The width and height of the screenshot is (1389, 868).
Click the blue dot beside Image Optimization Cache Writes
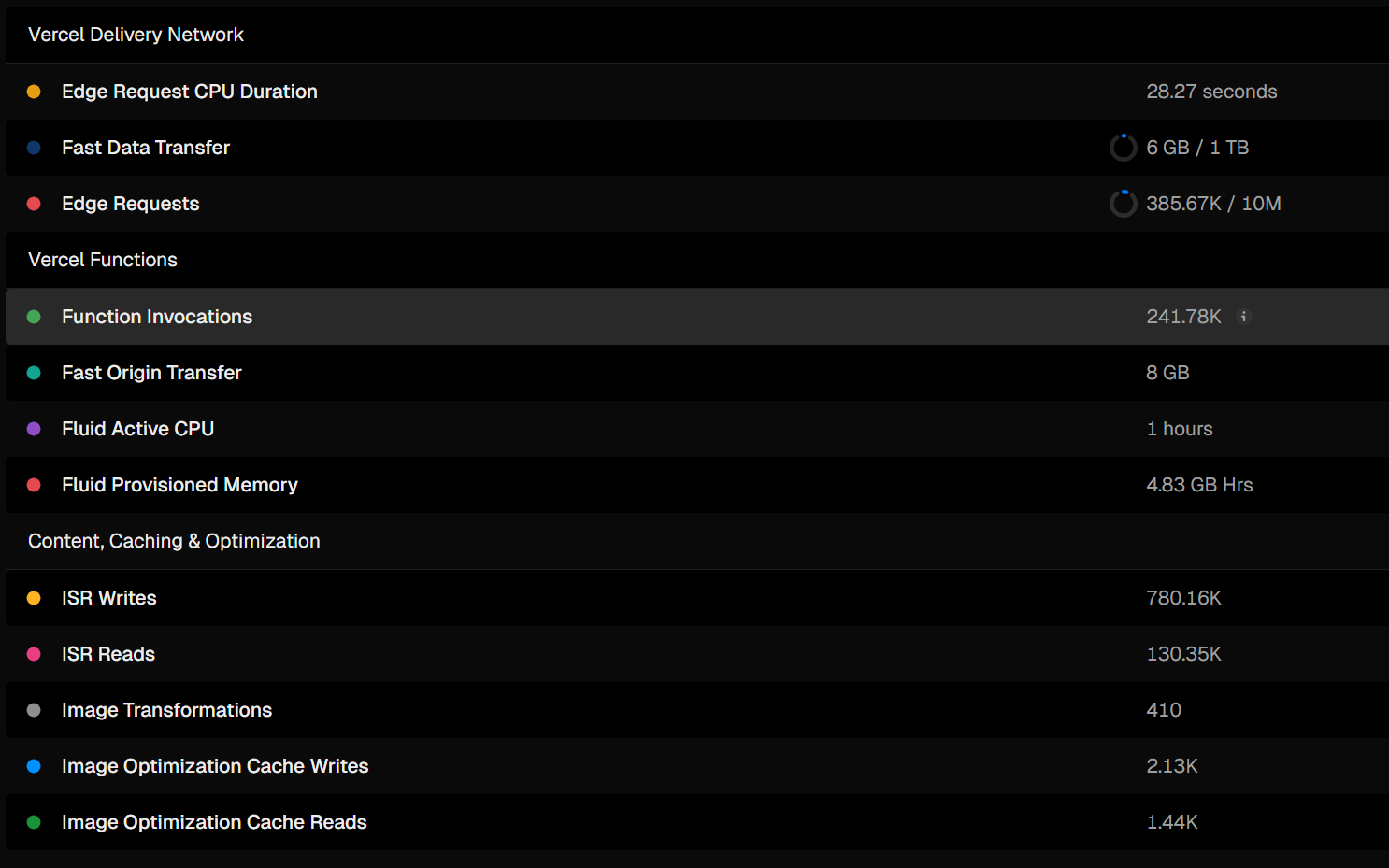coord(34,766)
